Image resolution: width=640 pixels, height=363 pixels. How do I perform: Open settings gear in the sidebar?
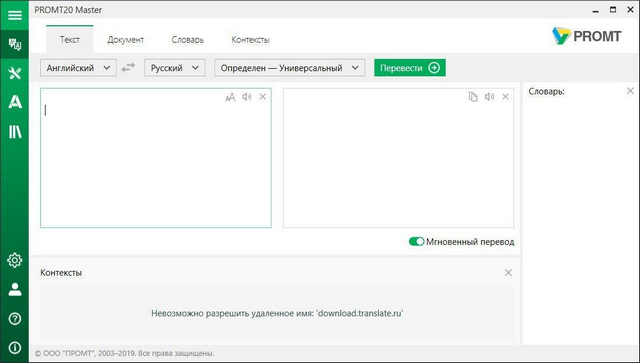pos(15,260)
